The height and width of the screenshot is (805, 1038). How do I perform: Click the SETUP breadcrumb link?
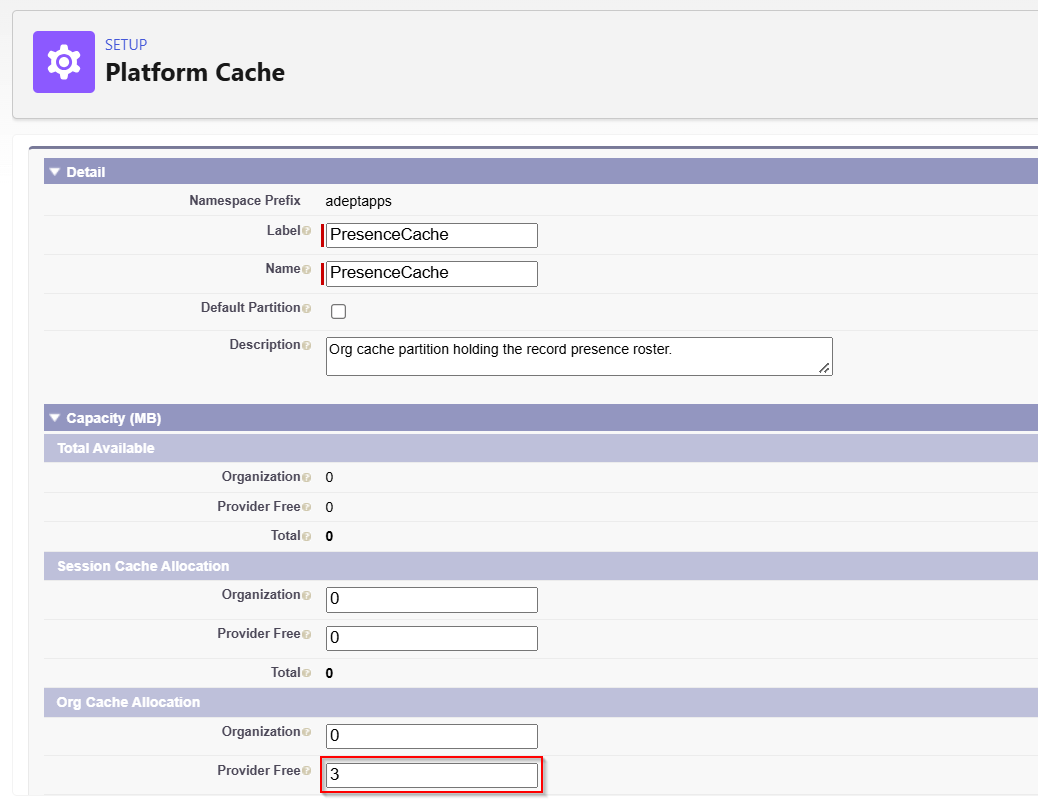(x=126, y=44)
